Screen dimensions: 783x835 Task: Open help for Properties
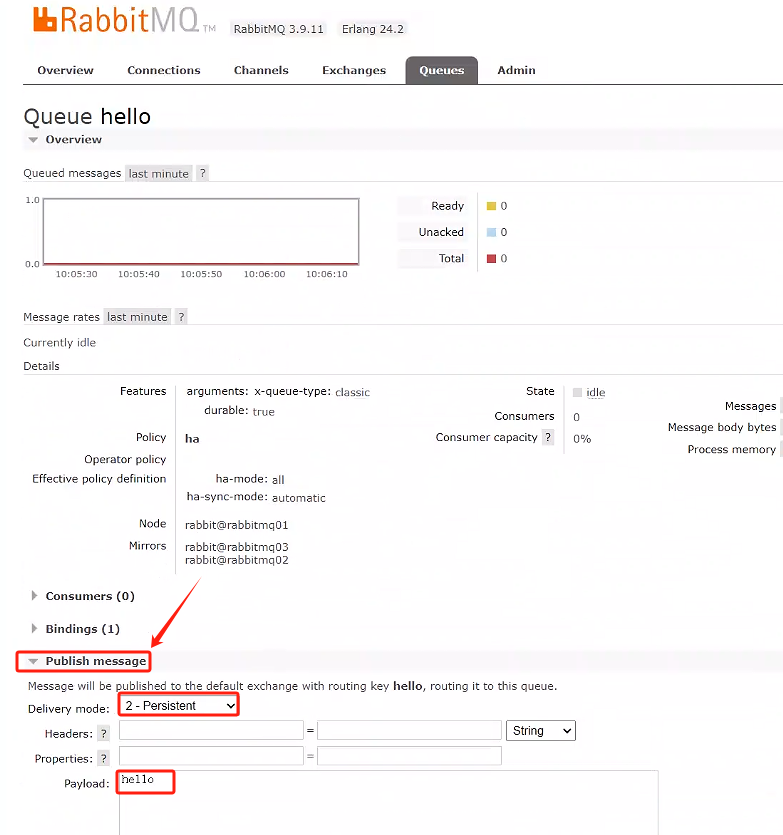tap(103, 758)
